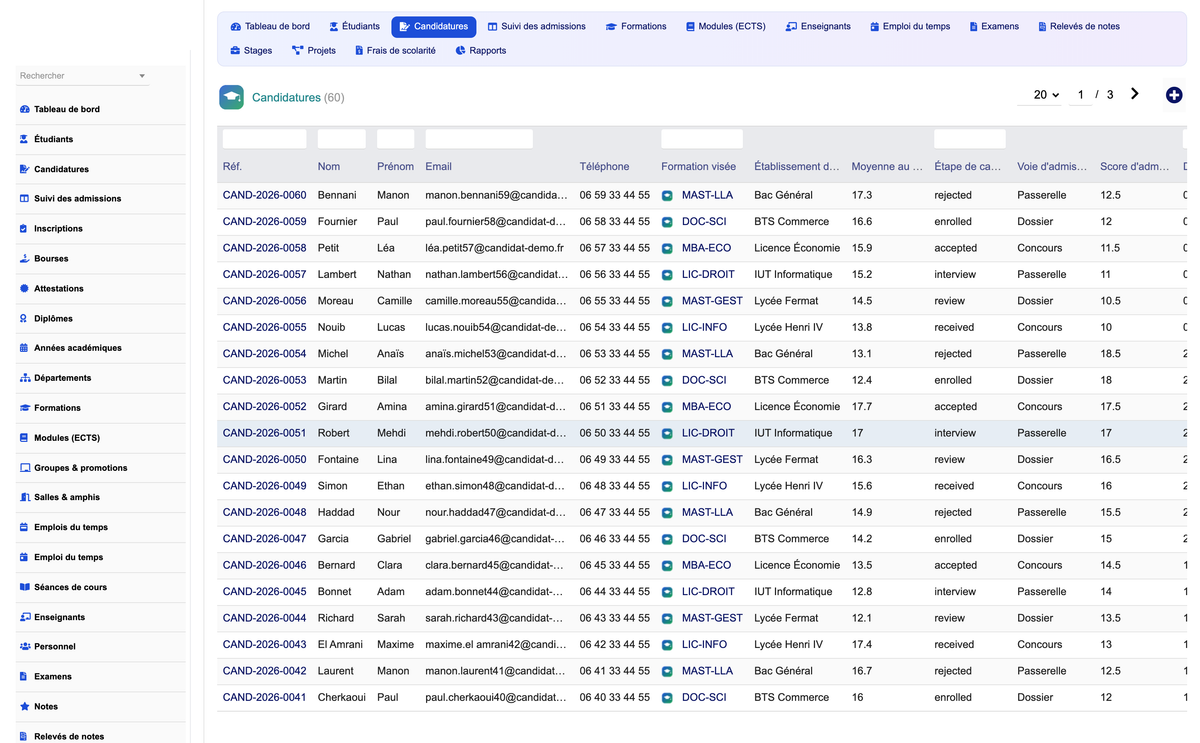Click Salles & amphis icon in sidebar
The image size is (1200, 743).
(25, 497)
